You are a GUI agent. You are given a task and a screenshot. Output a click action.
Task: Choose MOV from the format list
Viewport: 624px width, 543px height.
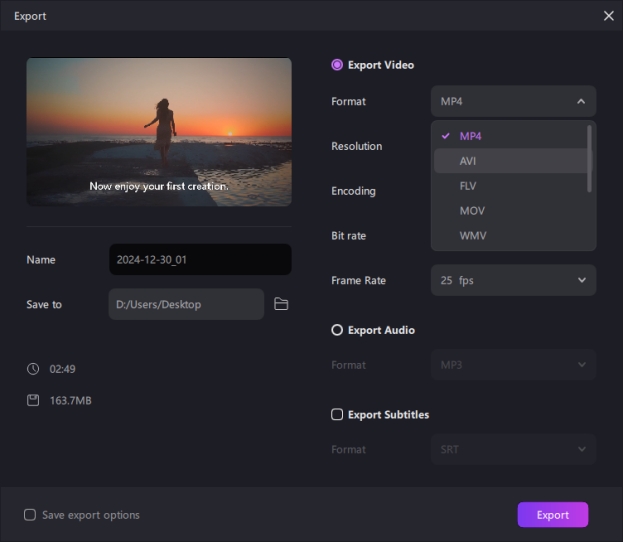tap(472, 211)
